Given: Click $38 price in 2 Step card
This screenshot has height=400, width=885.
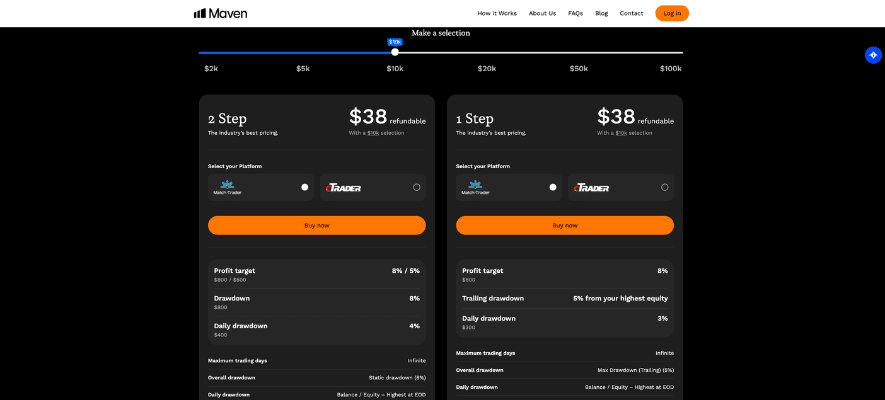Looking at the screenshot, I should pyautogui.click(x=368, y=117).
